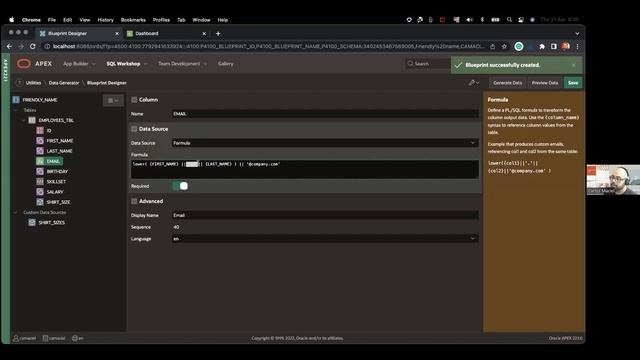This screenshot has width=640, height=360.
Task: Click the SHIRT_SIZES data source icon
Action: [x=32, y=222]
